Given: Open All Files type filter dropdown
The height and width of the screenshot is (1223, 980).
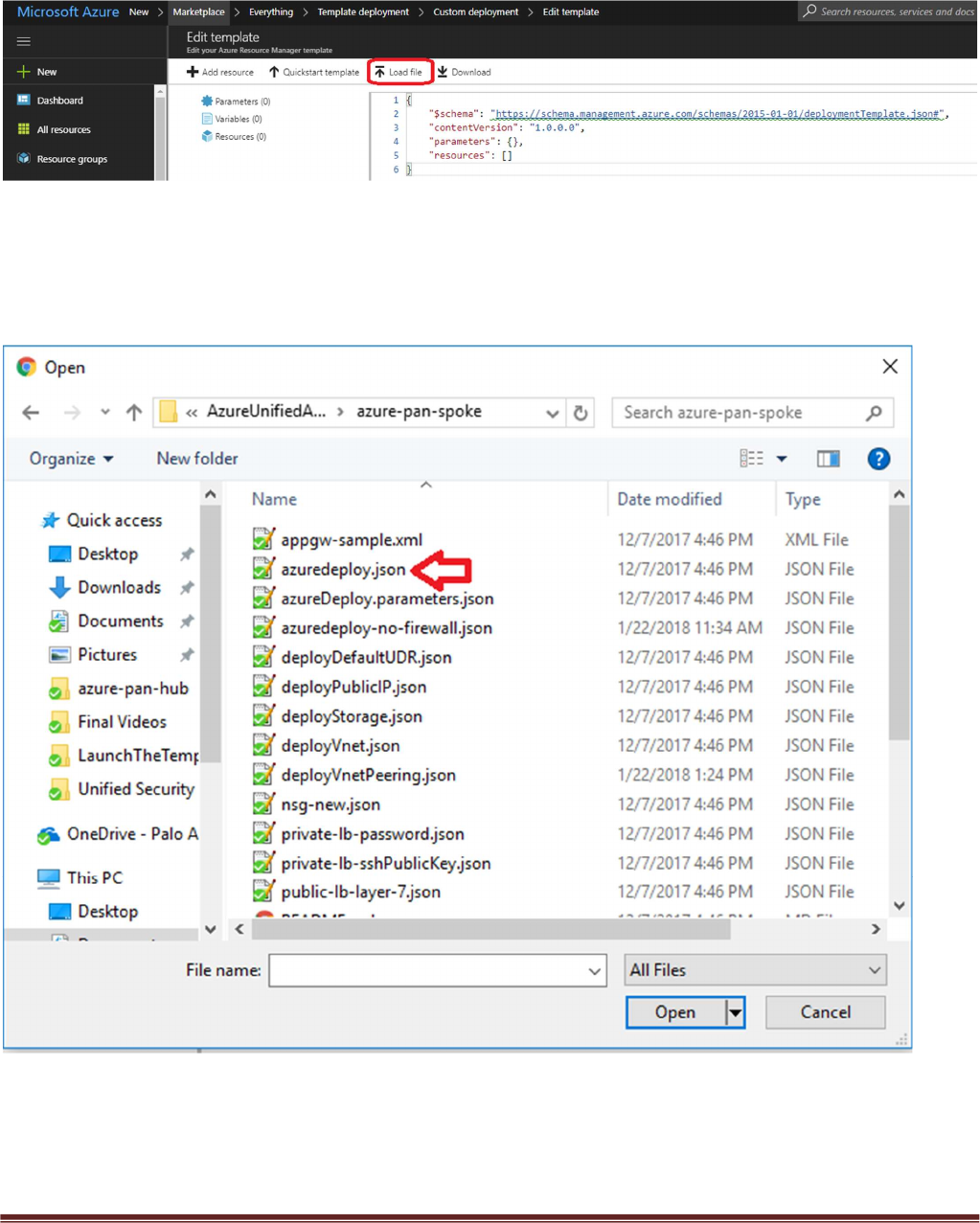Looking at the screenshot, I should [755, 970].
